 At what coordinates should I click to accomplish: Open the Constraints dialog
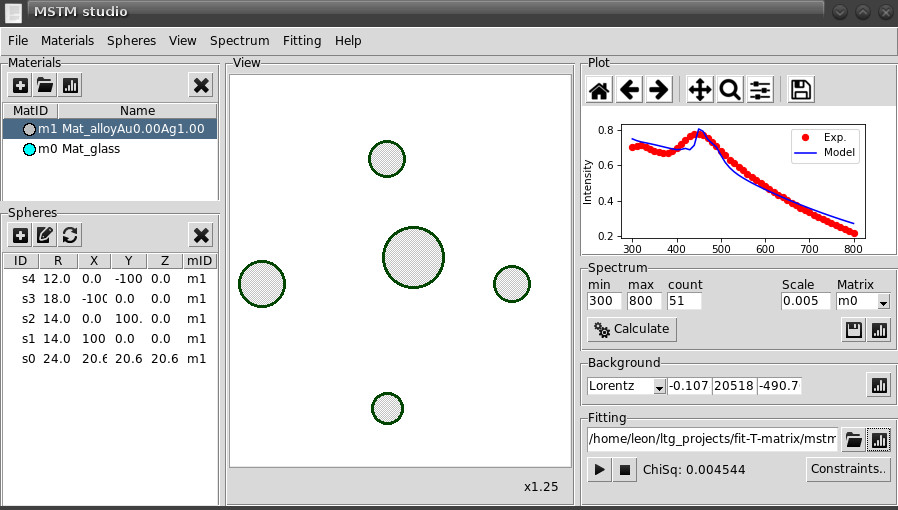point(848,469)
